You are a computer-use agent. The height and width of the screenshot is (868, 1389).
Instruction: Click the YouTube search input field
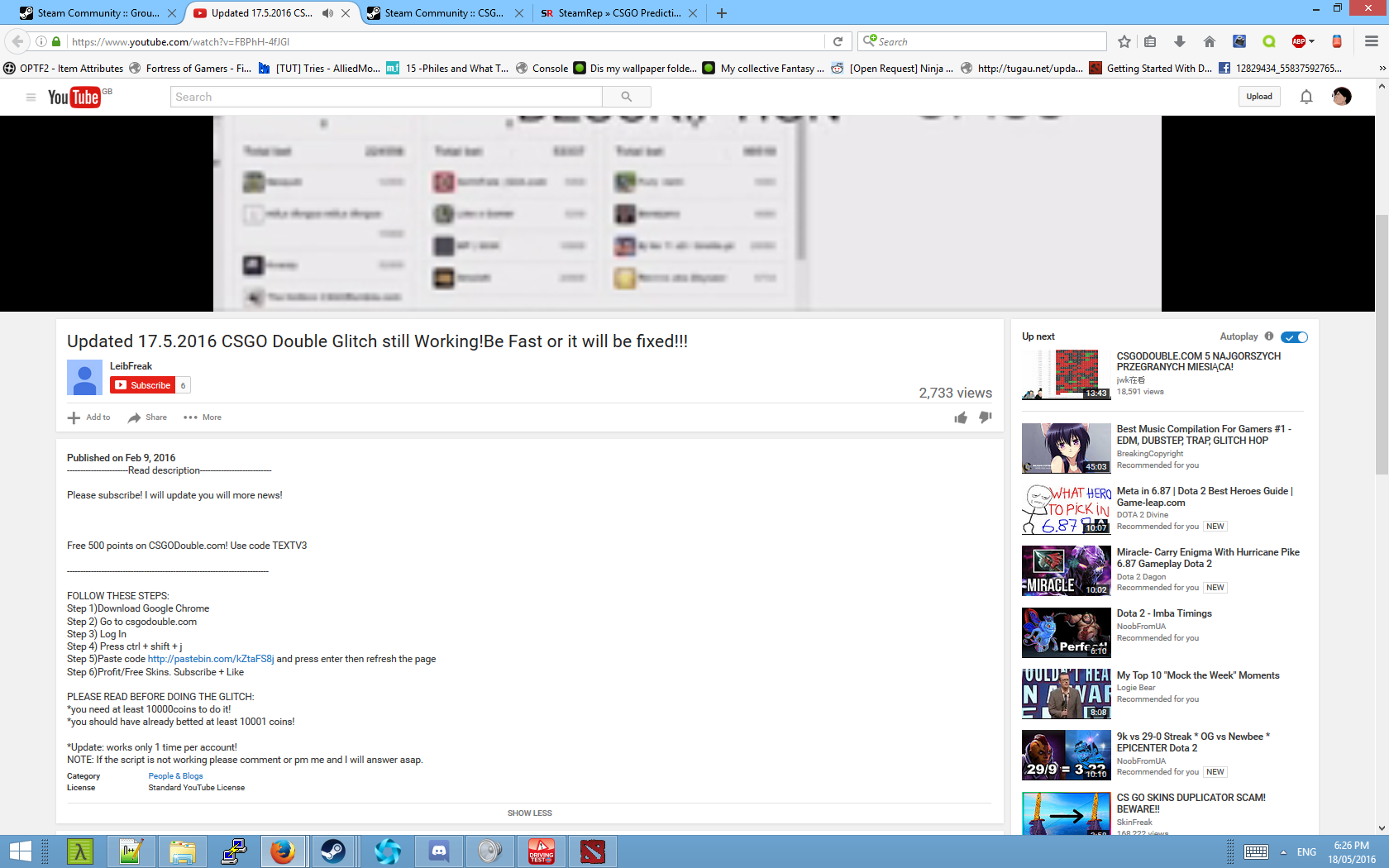tap(386, 97)
